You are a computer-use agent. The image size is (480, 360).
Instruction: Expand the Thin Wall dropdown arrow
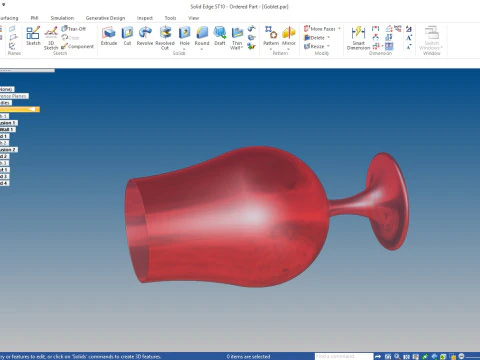(242, 48)
